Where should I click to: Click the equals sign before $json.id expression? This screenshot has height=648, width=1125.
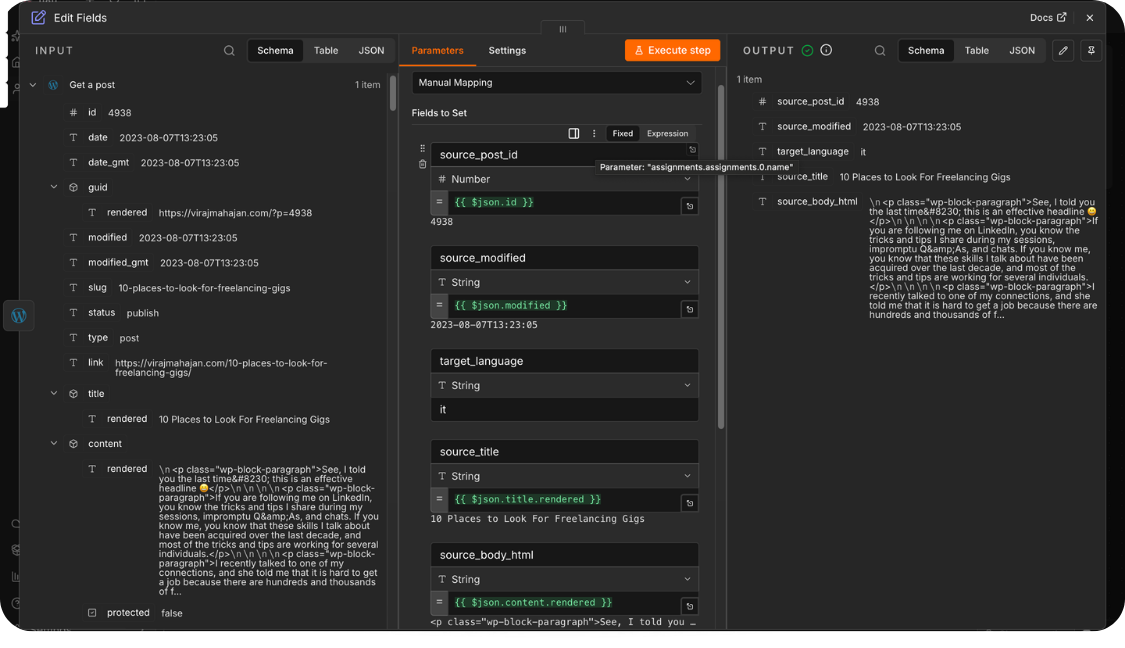click(439, 202)
